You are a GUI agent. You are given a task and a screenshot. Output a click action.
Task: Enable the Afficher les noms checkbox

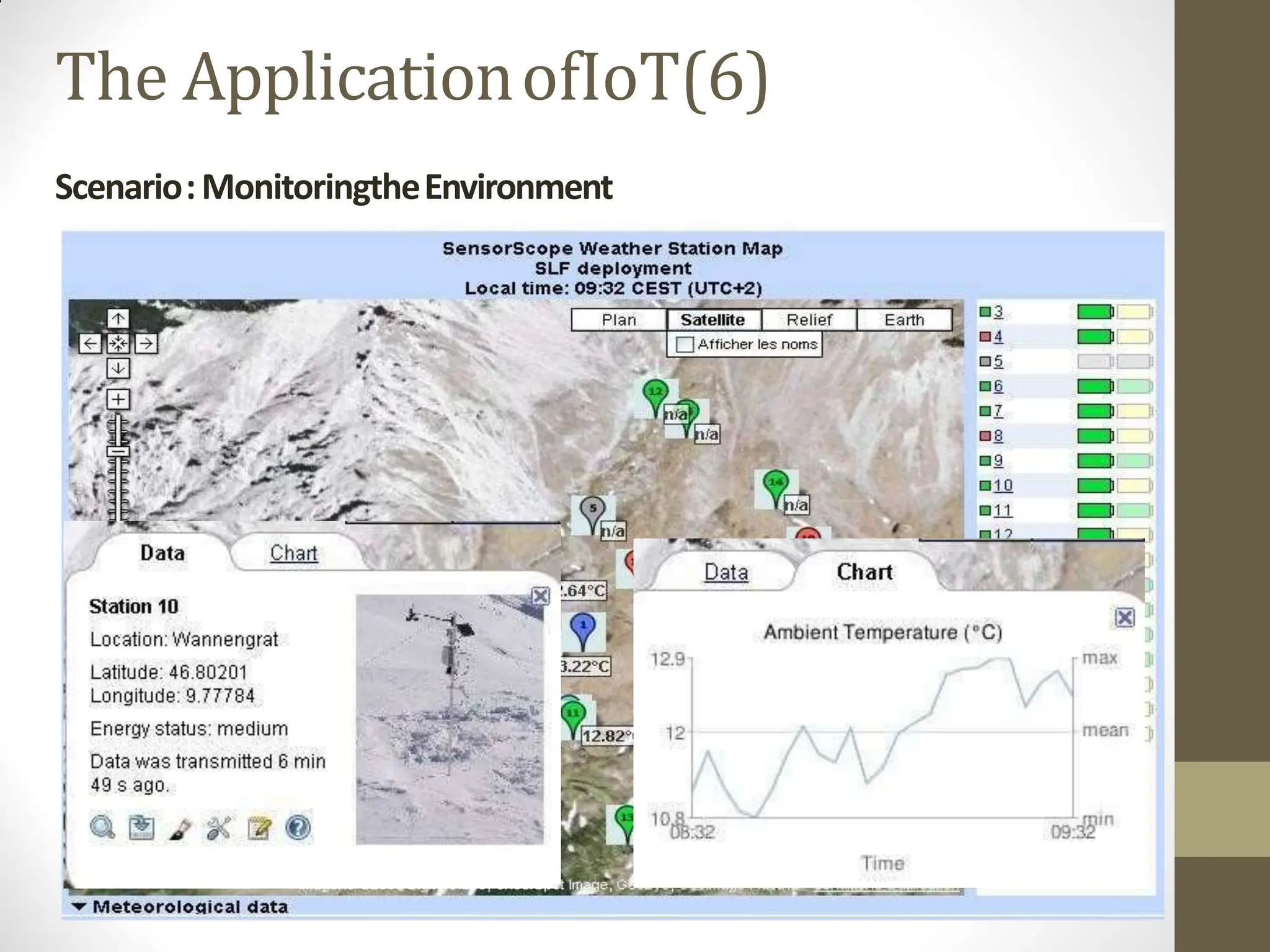coord(685,345)
